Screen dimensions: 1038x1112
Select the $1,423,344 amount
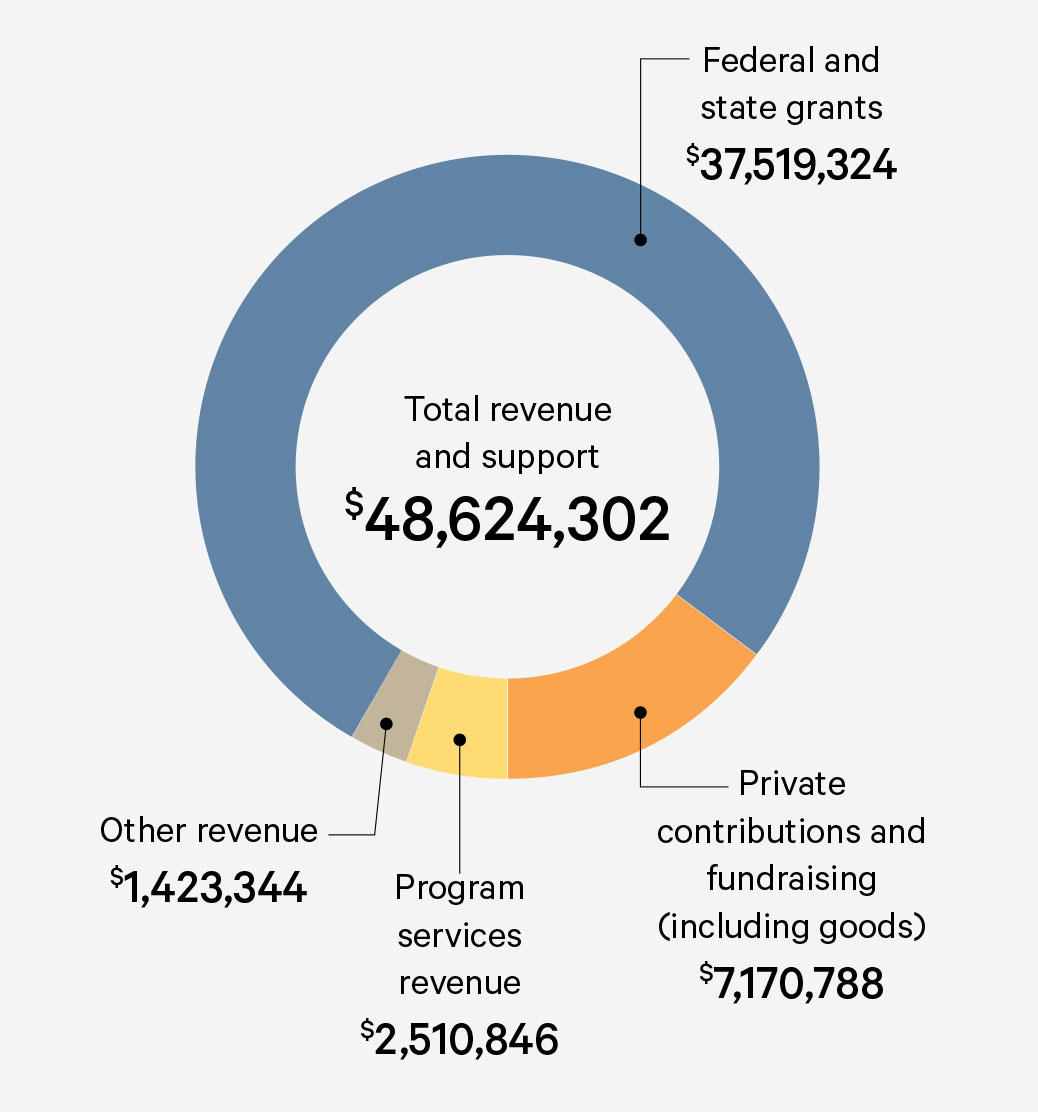[x=209, y=887]
